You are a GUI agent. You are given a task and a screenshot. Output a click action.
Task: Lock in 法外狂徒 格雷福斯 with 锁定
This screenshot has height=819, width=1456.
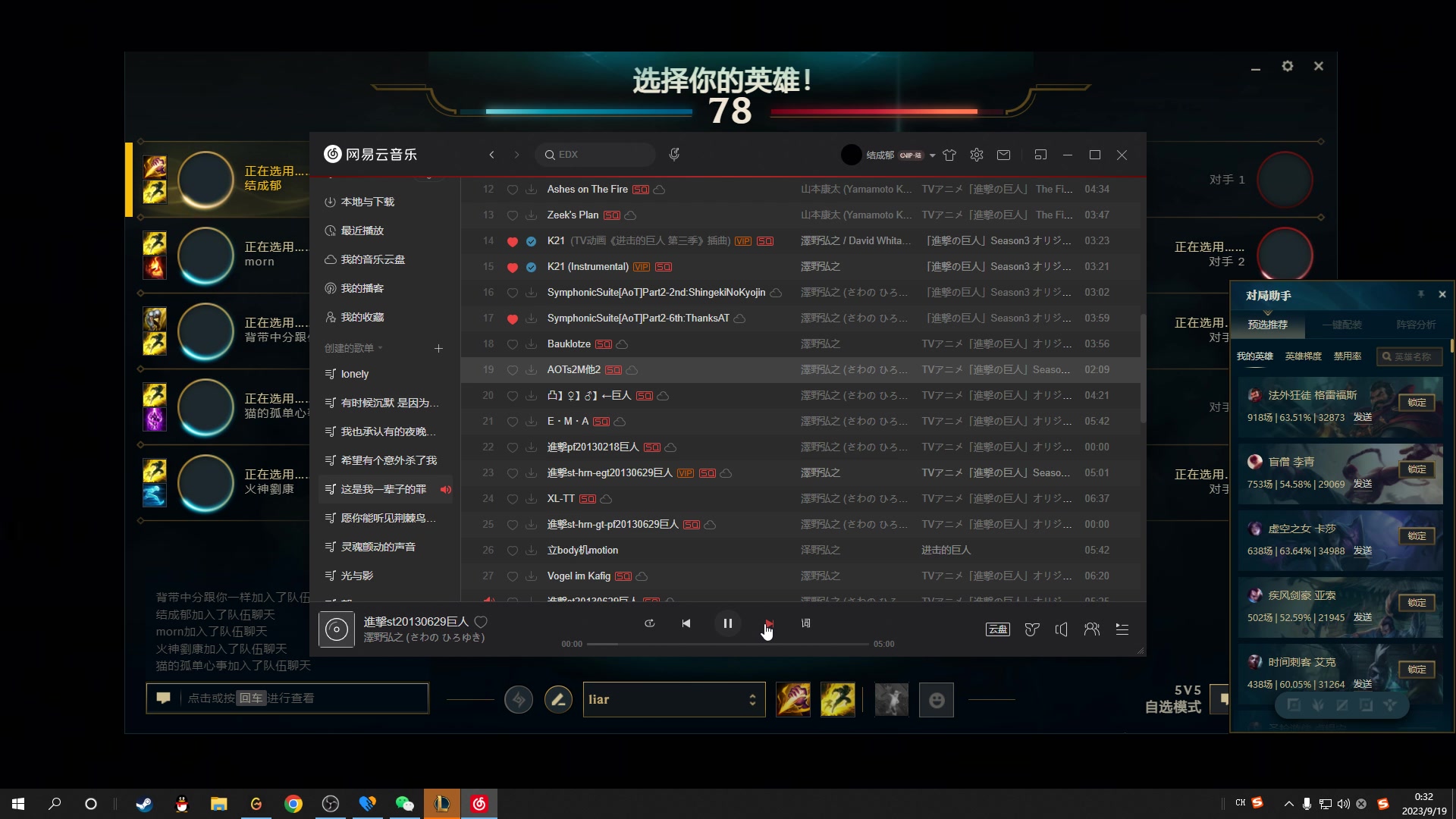point(1417,403)
